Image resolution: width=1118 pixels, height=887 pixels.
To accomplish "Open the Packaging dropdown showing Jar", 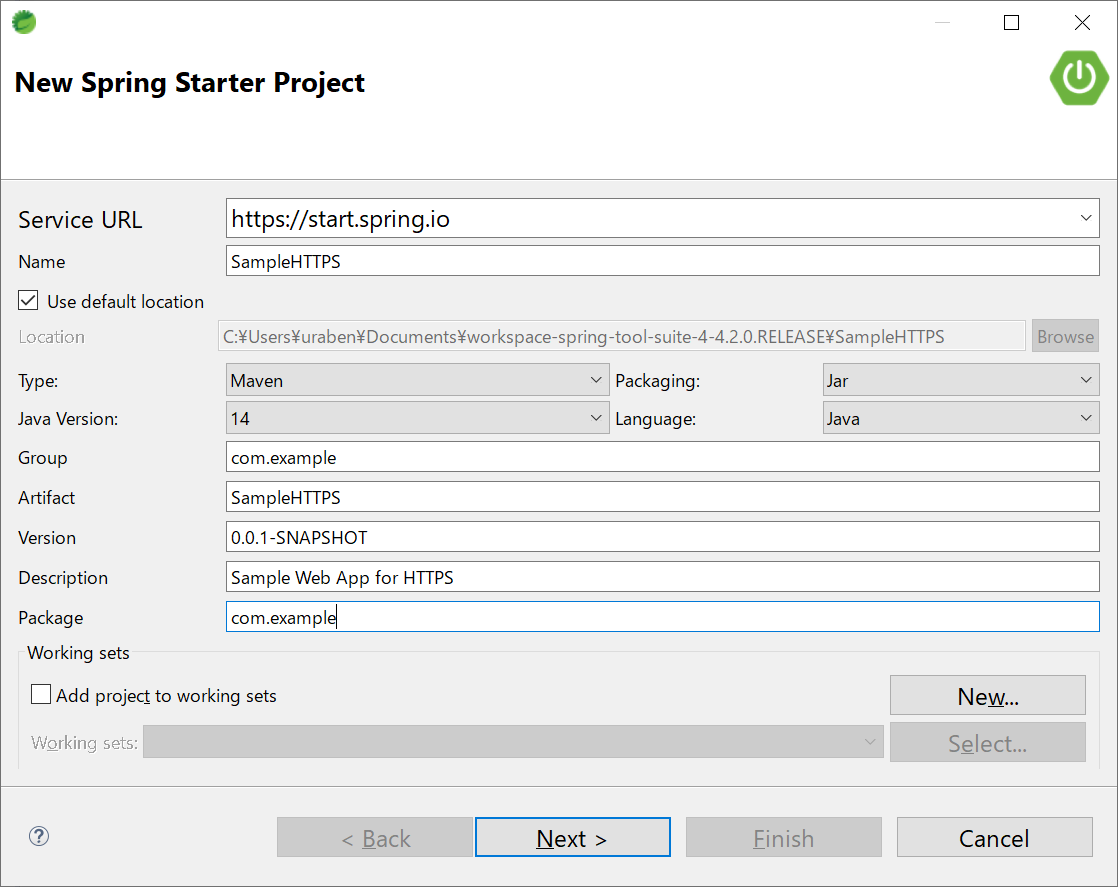I will [961, 380].
